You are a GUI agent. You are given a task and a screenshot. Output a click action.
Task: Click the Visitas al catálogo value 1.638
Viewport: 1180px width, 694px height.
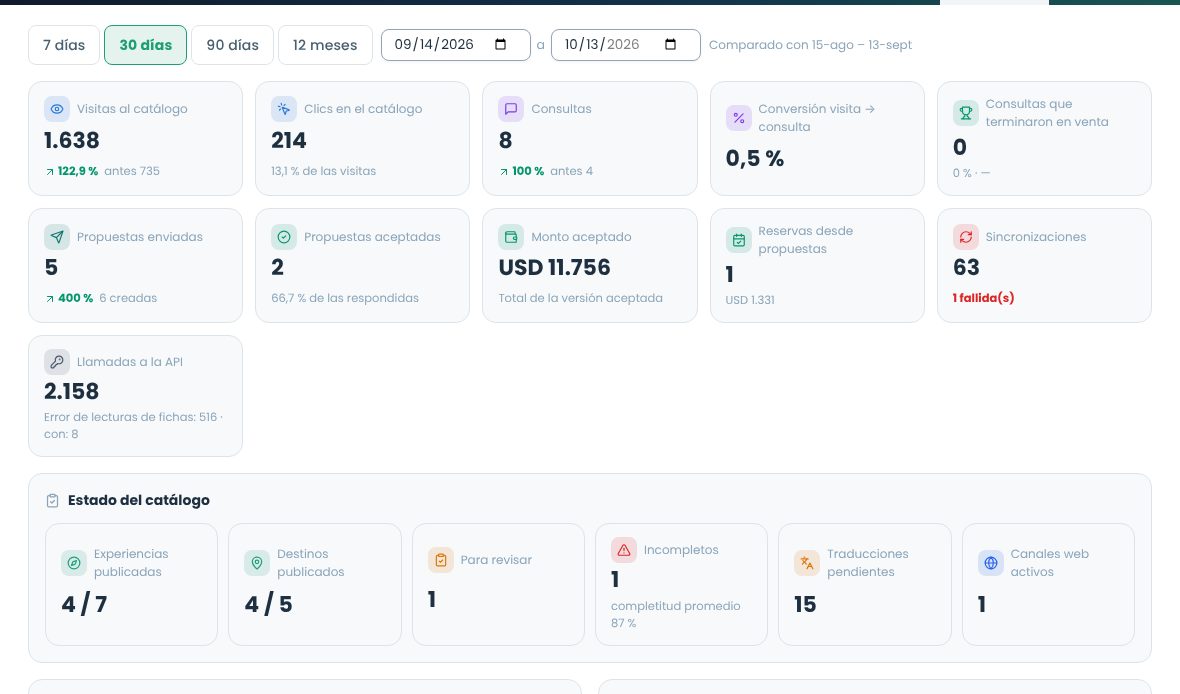click(x=71, y=141)
